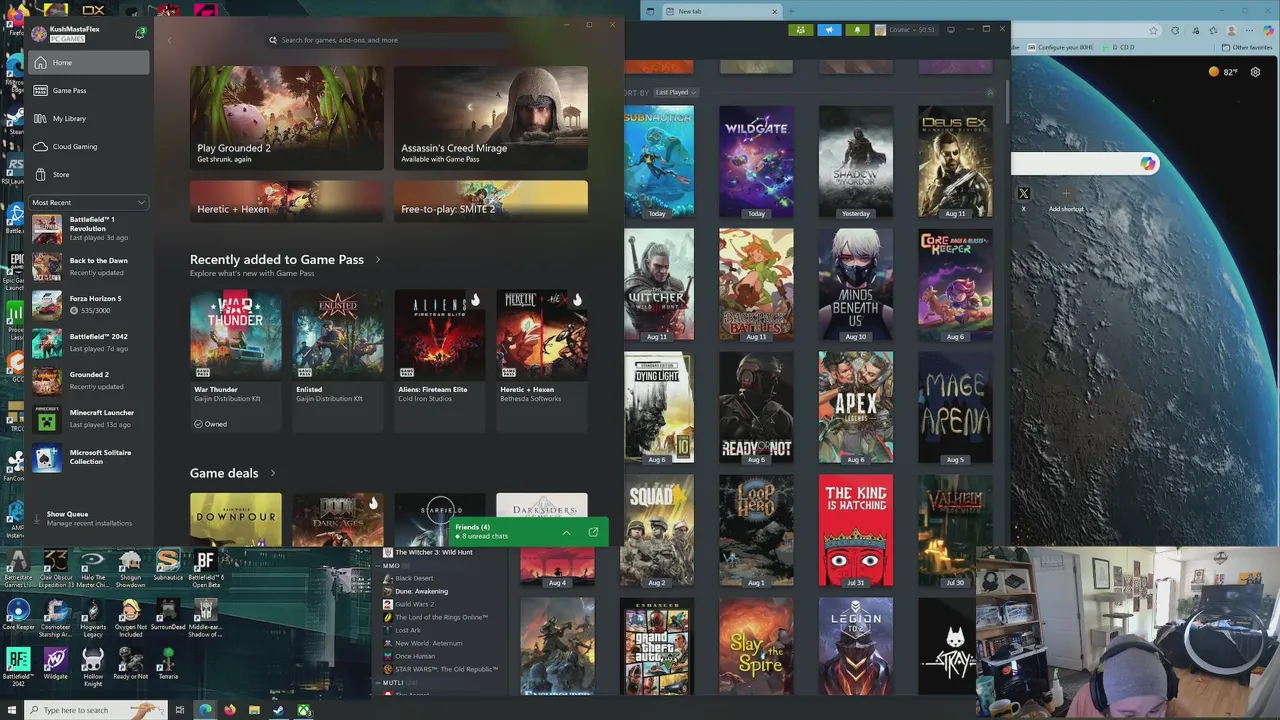Viewport: 1280px width, 720px height.
Task: Open the Free-to-play: SMITE 2 banner
Action: (490, 200)
